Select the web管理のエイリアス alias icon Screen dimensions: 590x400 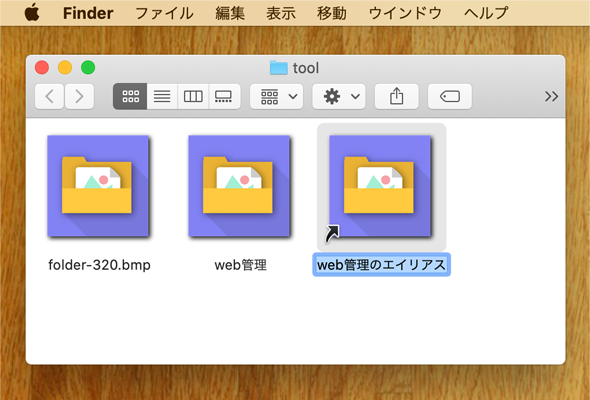click(x=380, y=186)
